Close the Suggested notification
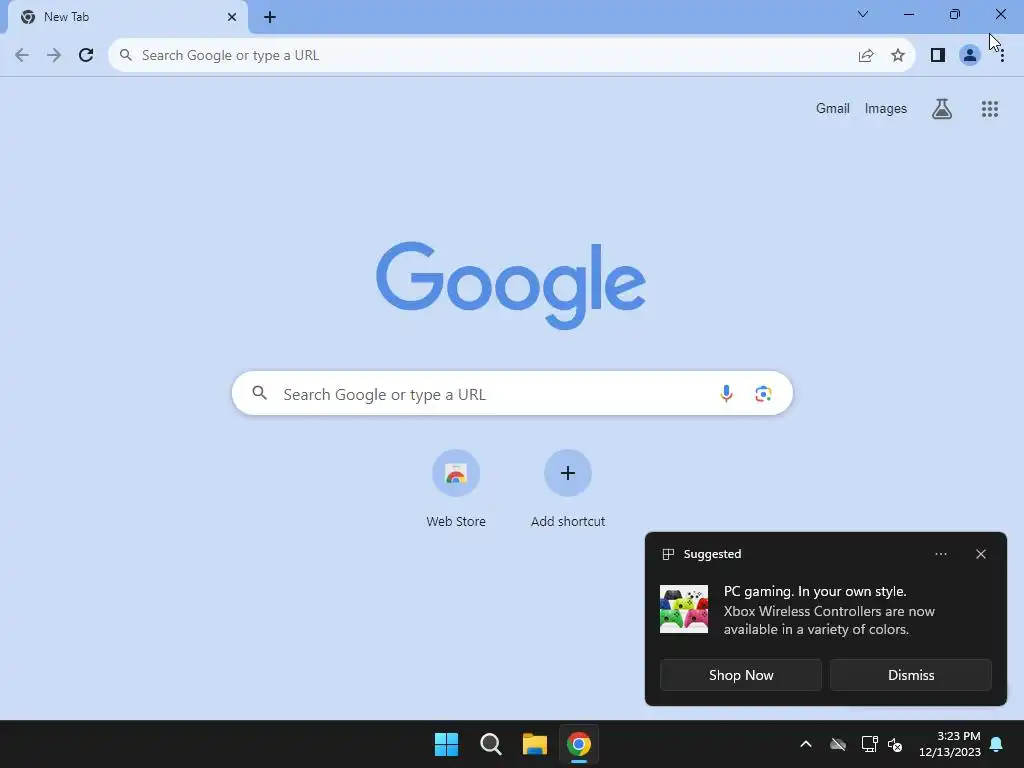Viewport: 1024px width, 768px height. point(981,554)
